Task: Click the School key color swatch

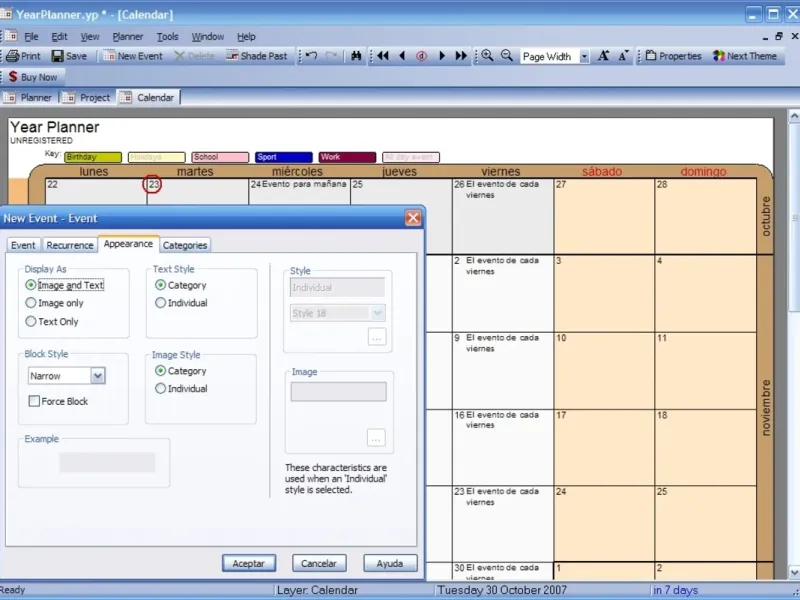Action: 220,157
